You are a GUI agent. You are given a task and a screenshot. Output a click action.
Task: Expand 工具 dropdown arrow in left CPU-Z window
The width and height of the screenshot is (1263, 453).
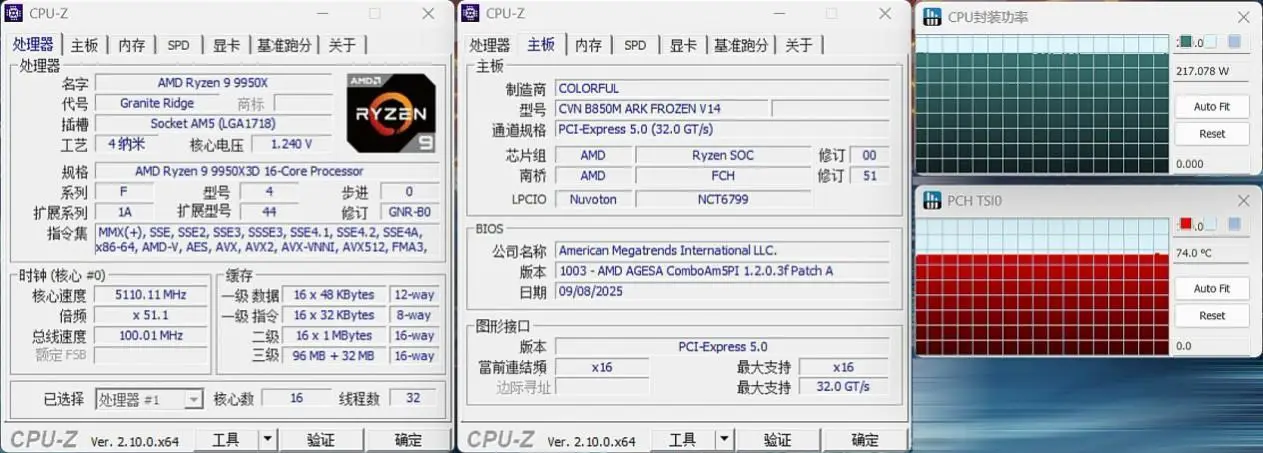(267, 440)
